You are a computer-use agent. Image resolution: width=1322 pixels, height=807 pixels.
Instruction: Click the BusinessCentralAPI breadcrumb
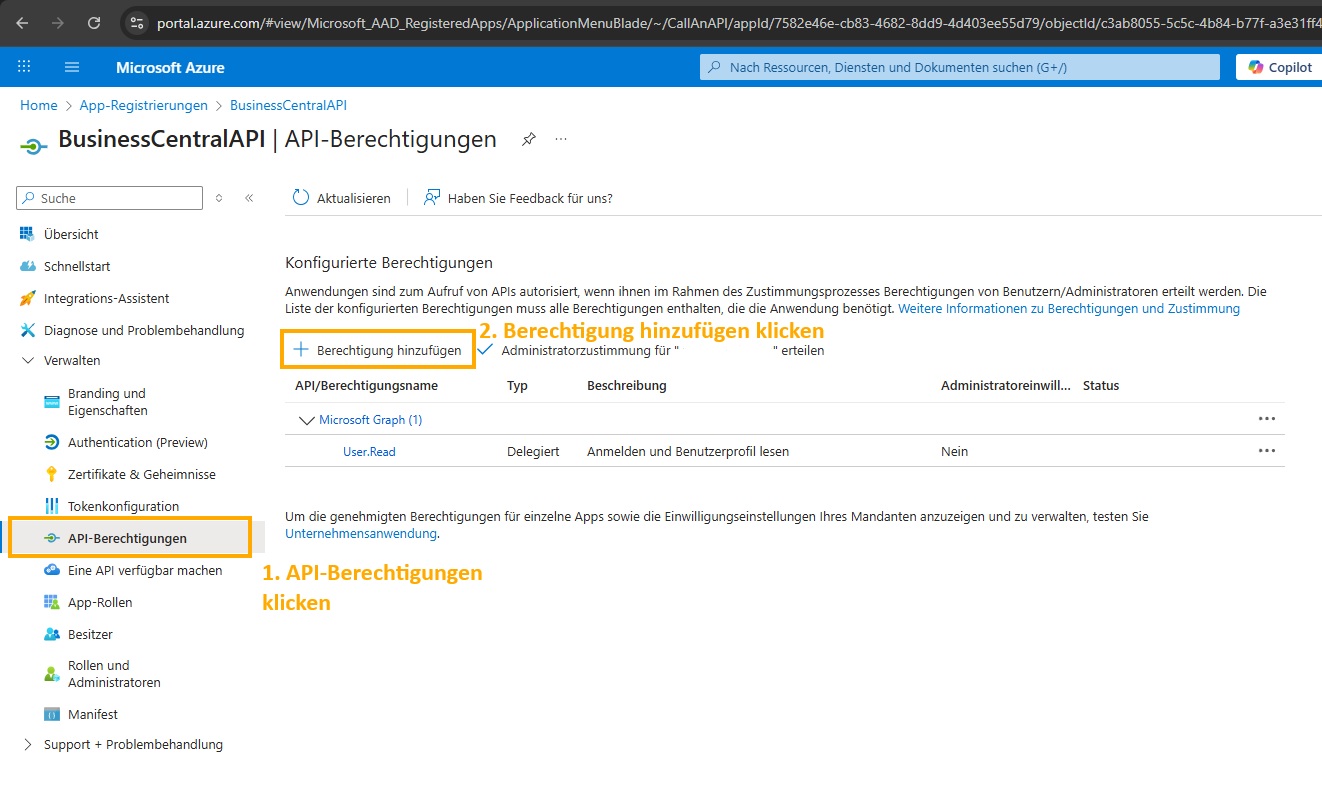288,105
